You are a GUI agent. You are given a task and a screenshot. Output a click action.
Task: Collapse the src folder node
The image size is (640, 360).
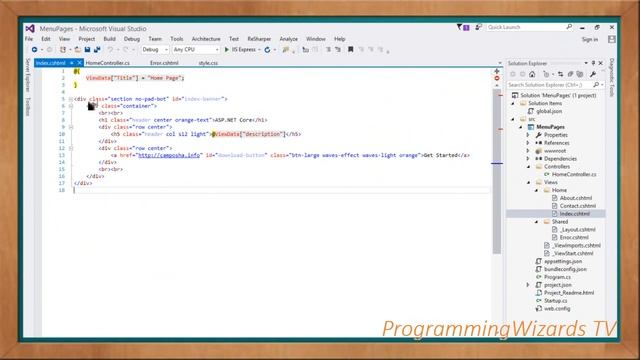coord(513,119)
